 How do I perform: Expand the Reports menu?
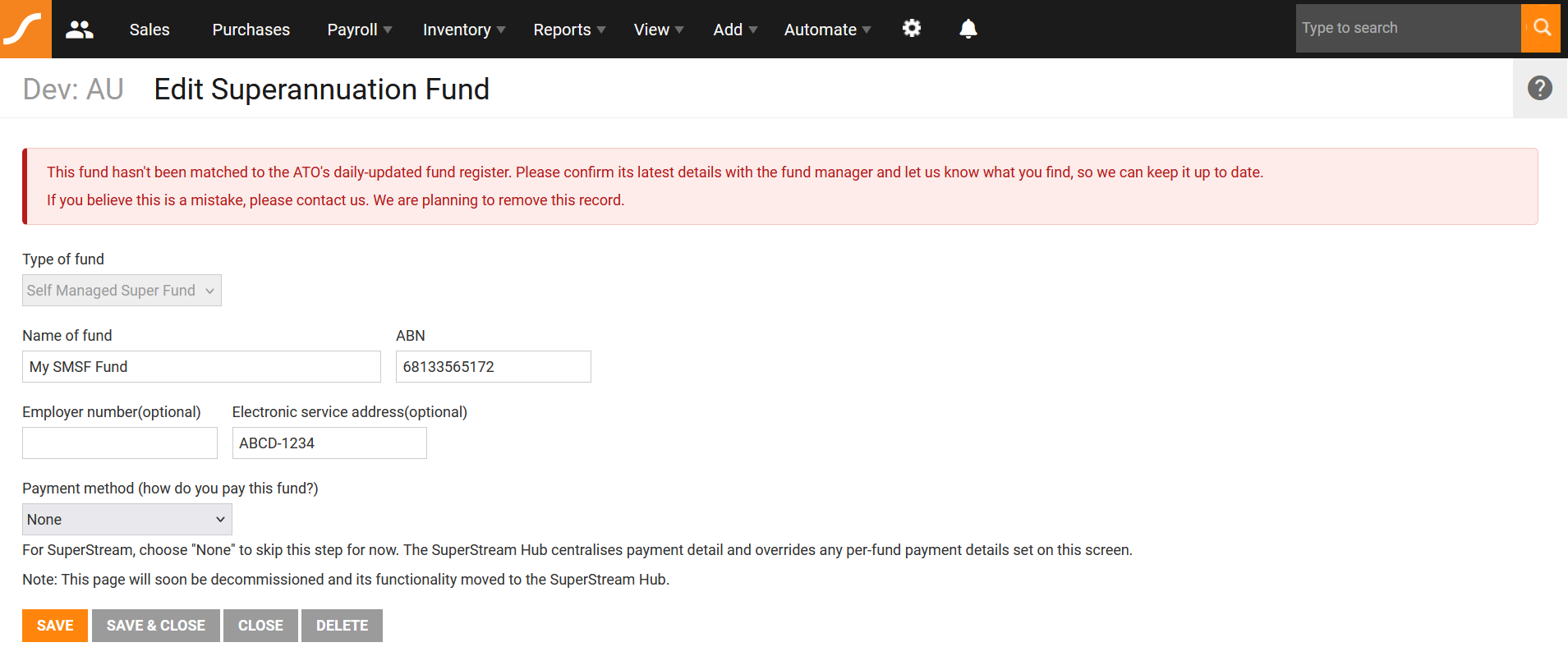click(x=569, y=30)
